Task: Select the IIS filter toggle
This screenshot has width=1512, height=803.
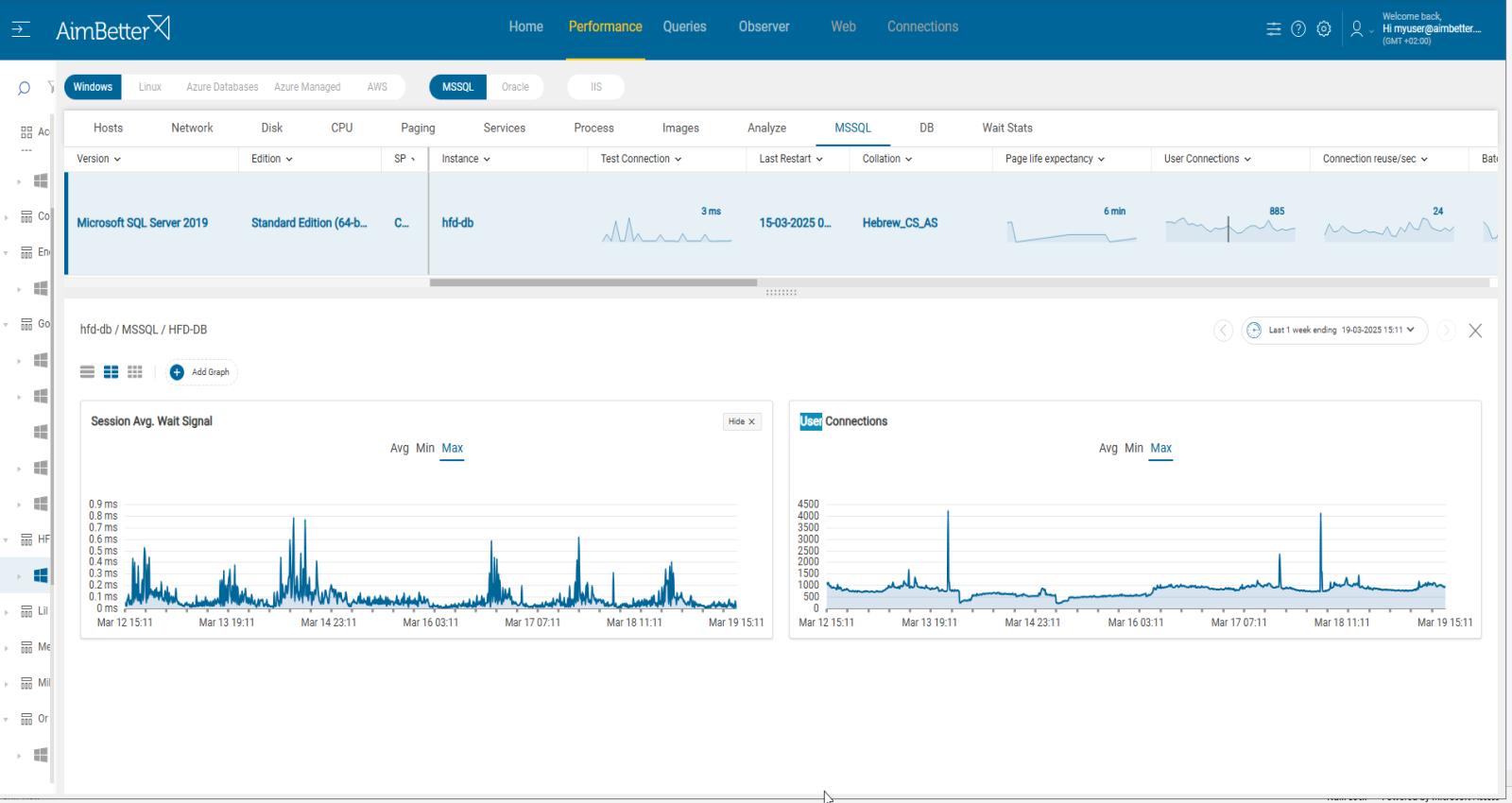Action: [x=596, y=87]
